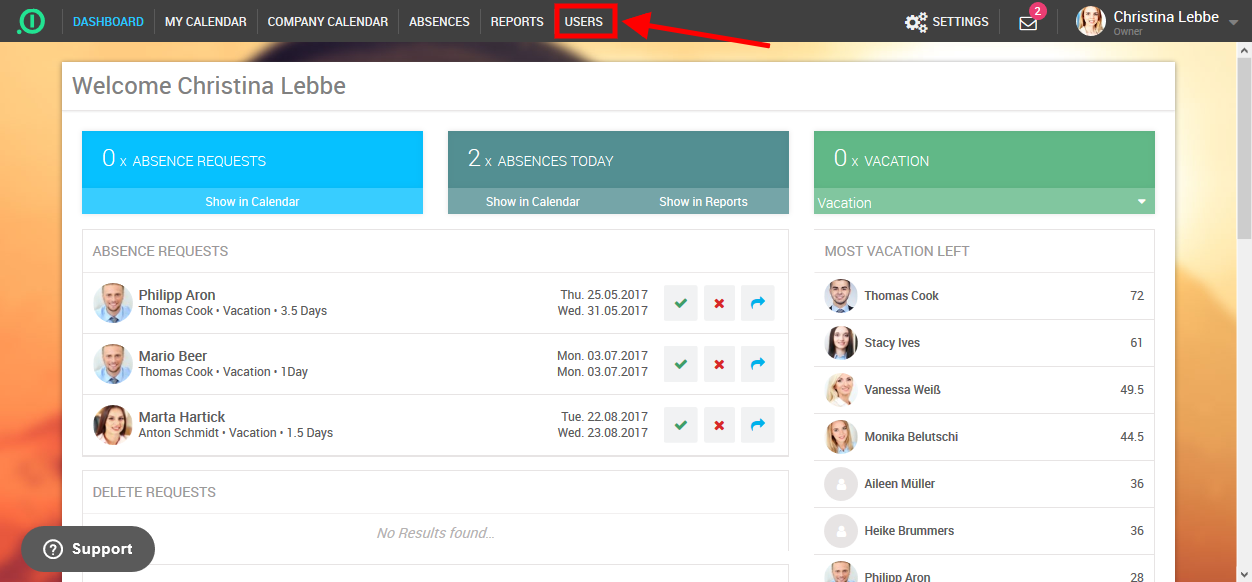Forward Marta Hartick's request with blue arrow
1252x582 pixels.
[757, 425]
